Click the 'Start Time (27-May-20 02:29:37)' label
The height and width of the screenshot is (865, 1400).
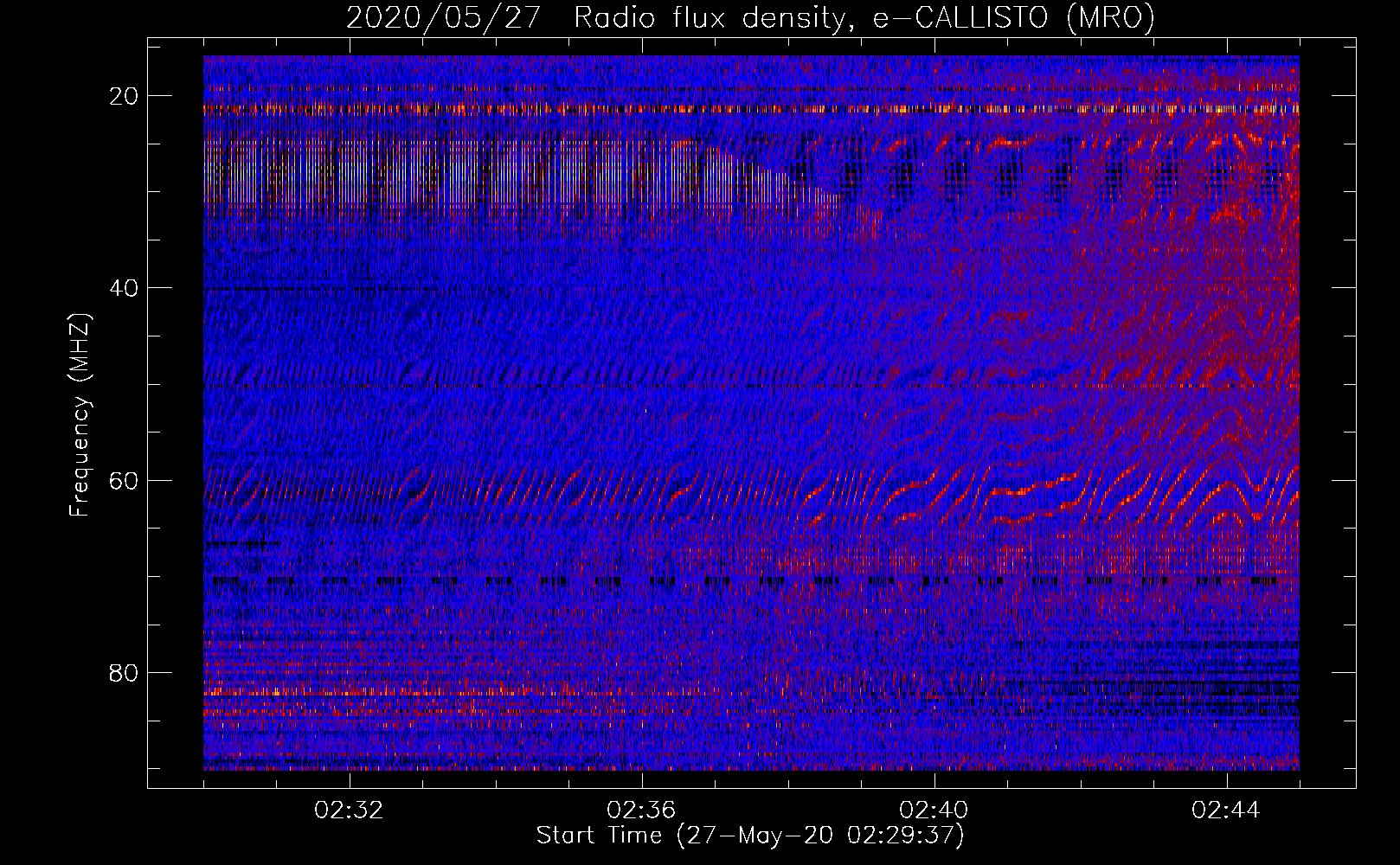point(750,836)
